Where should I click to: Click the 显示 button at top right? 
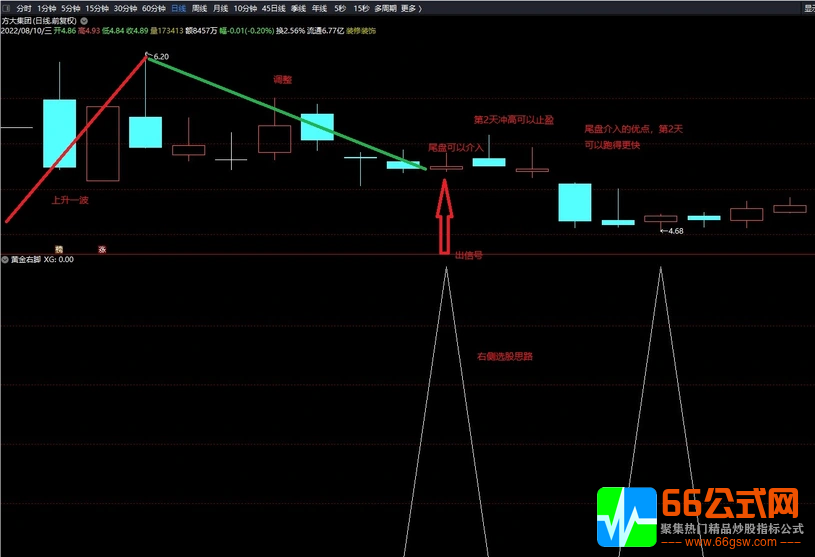[808, 8]
